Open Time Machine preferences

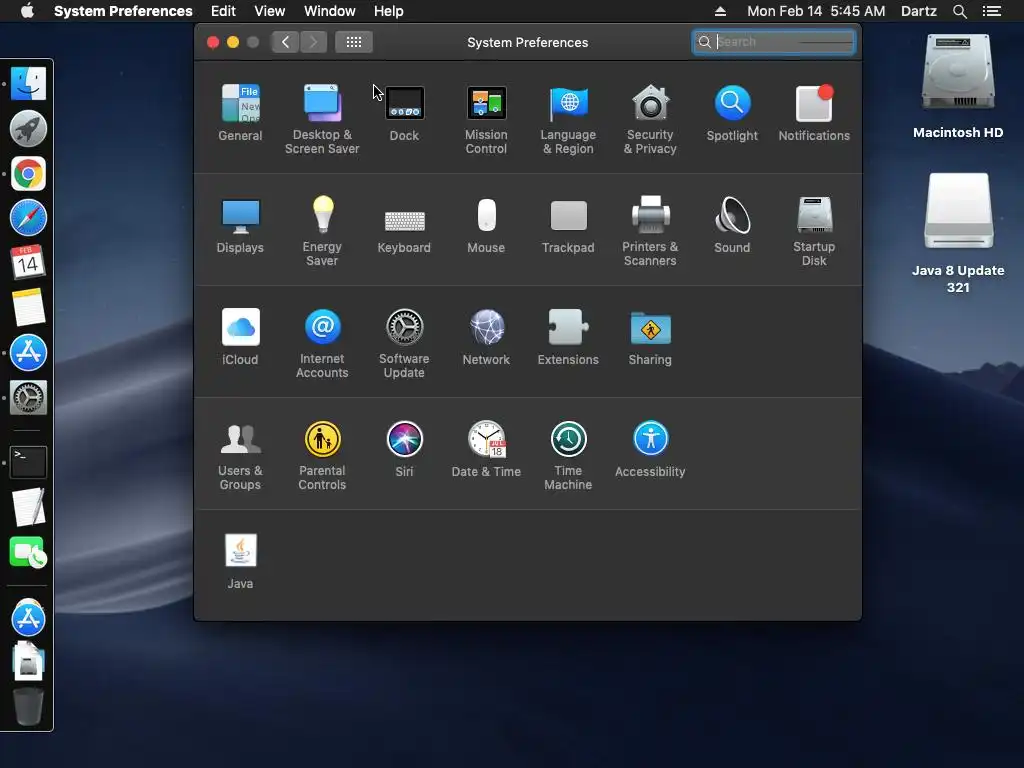(568, 455)
